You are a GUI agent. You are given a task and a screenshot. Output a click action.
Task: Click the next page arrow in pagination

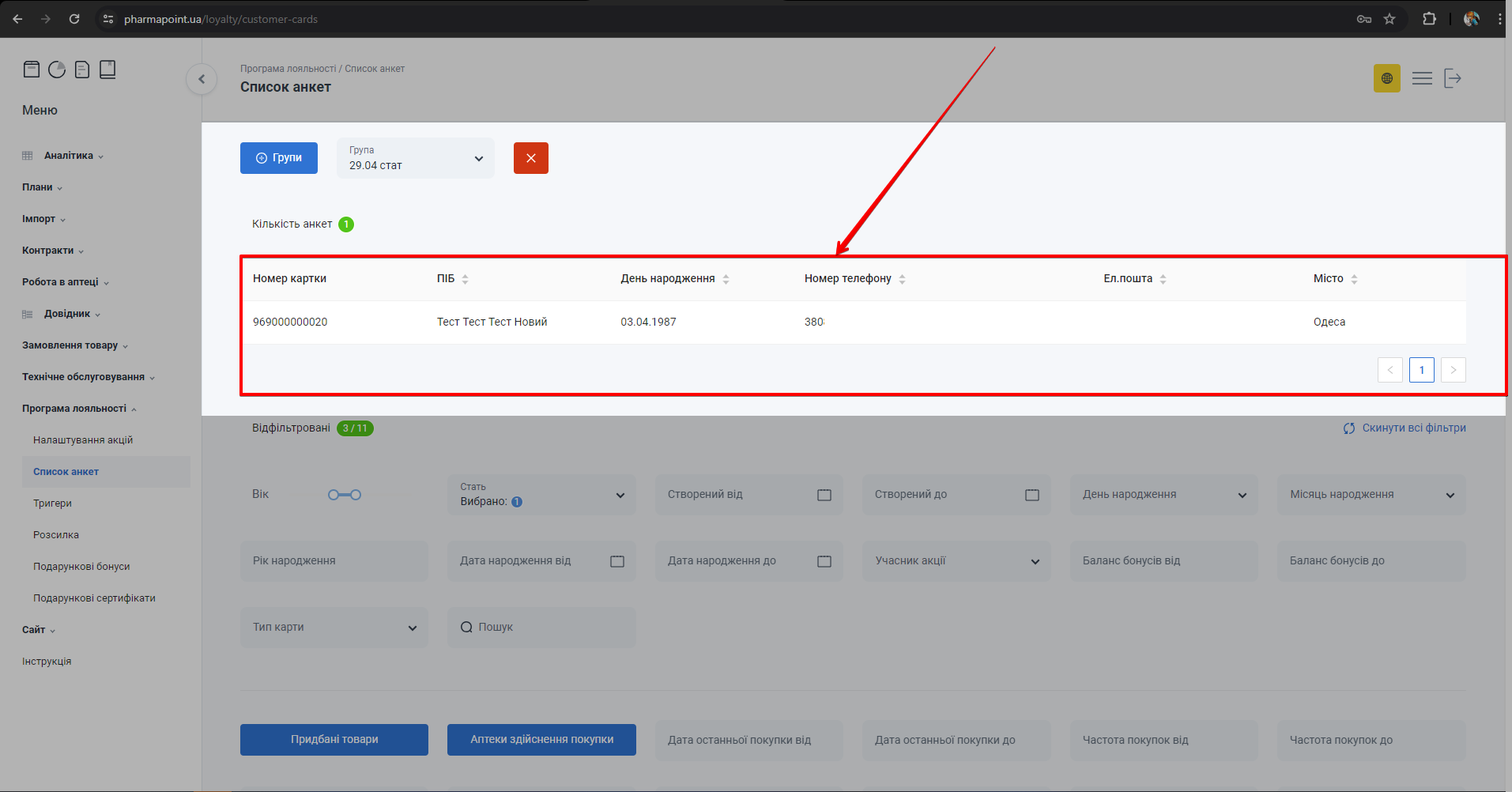(1453, 370)
